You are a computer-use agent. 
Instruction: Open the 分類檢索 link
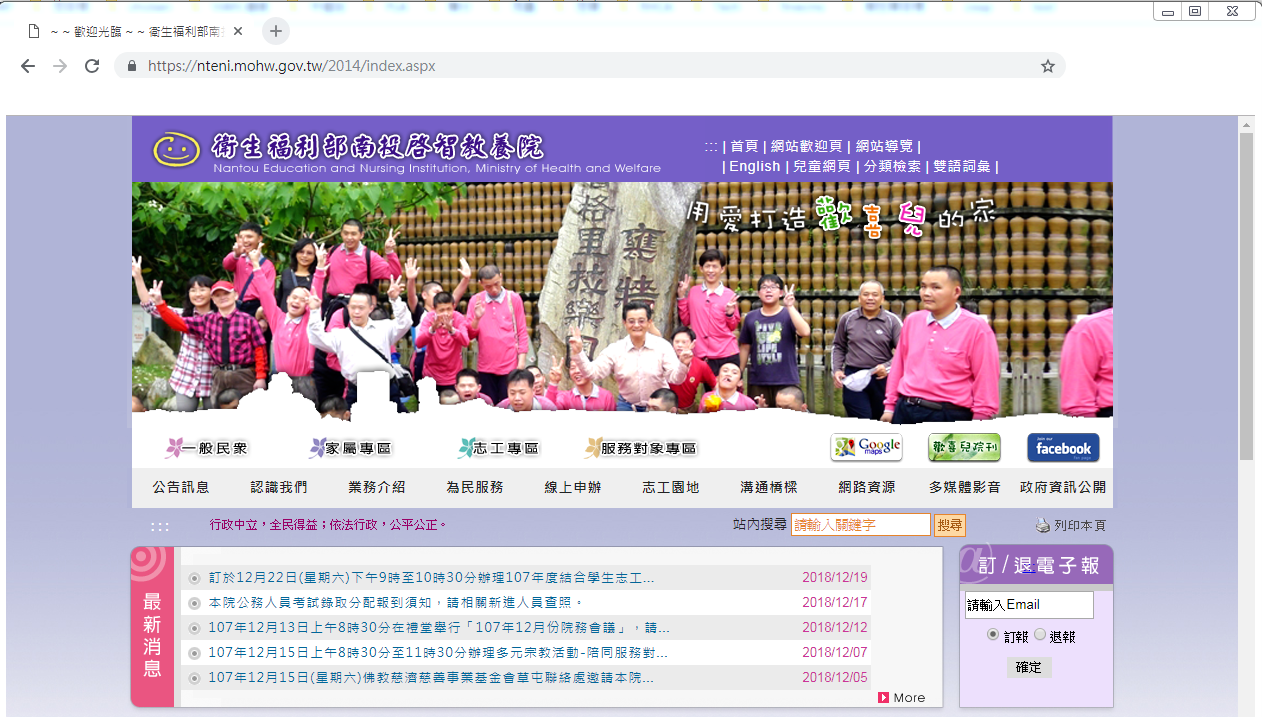pyautogui.click(x=892, y=167)
